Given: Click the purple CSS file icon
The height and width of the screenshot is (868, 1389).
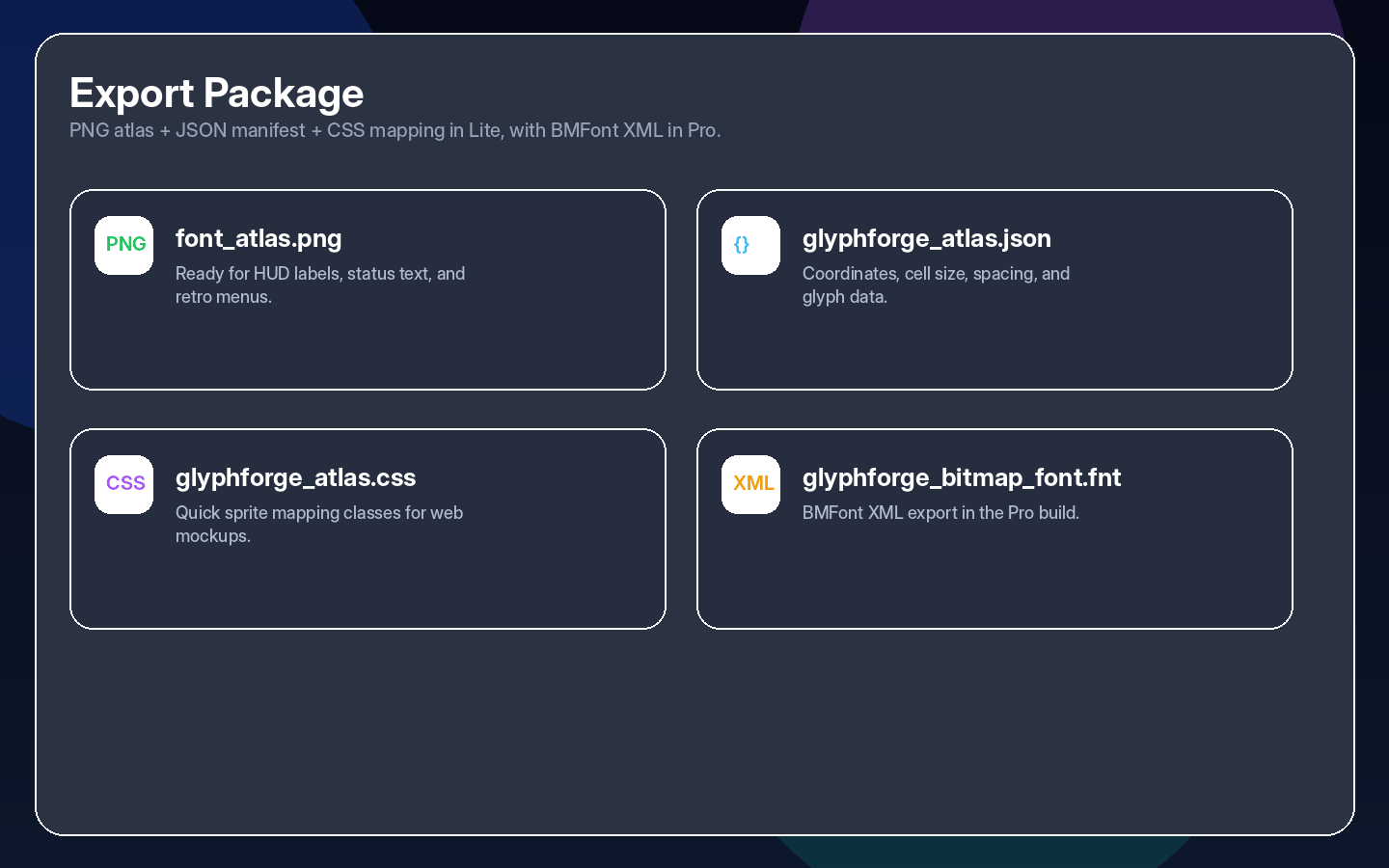Looking at the screenshot, I should coord(124,484).
